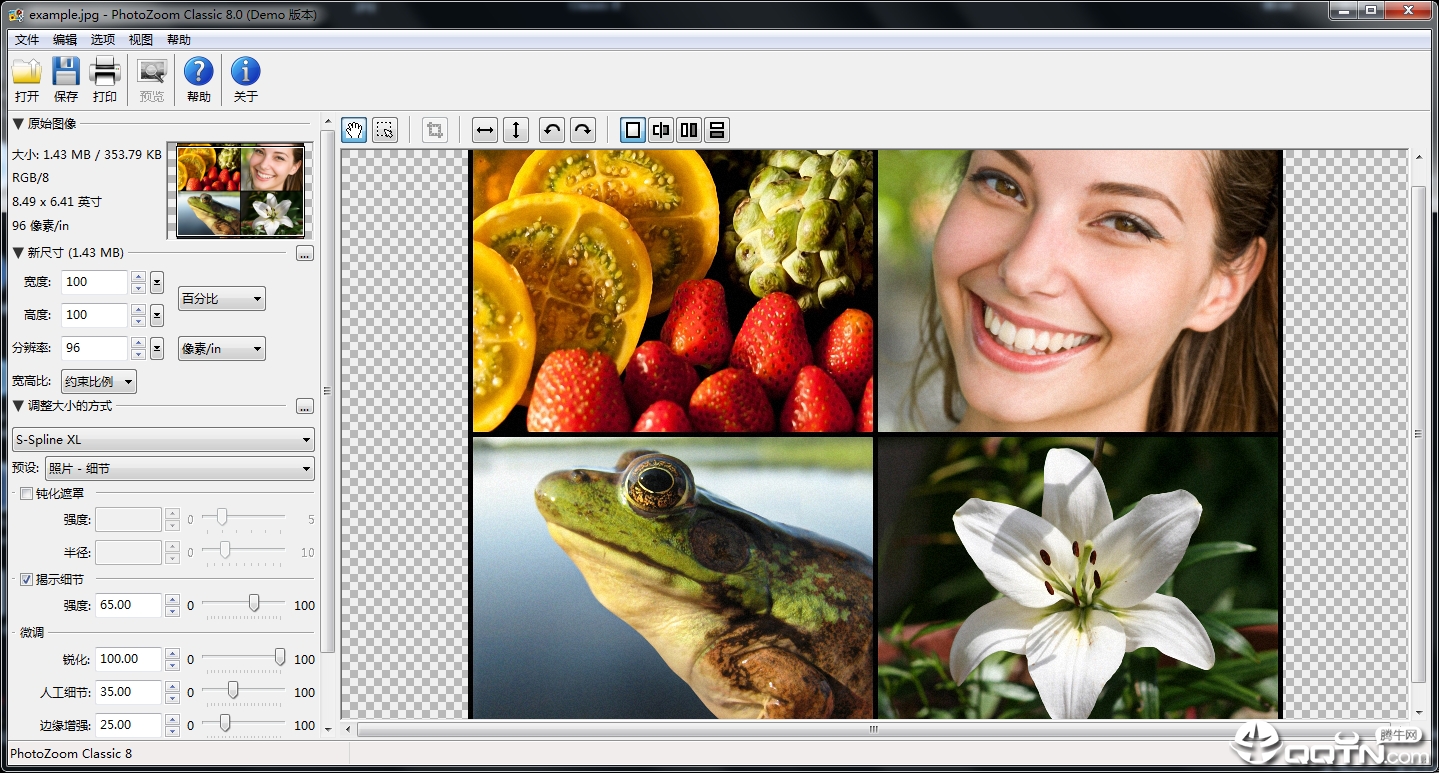Viewport: 1439px width, 773px height.
Task: Click the 打开 (Open) folder icon
Action: pos(26,71)
